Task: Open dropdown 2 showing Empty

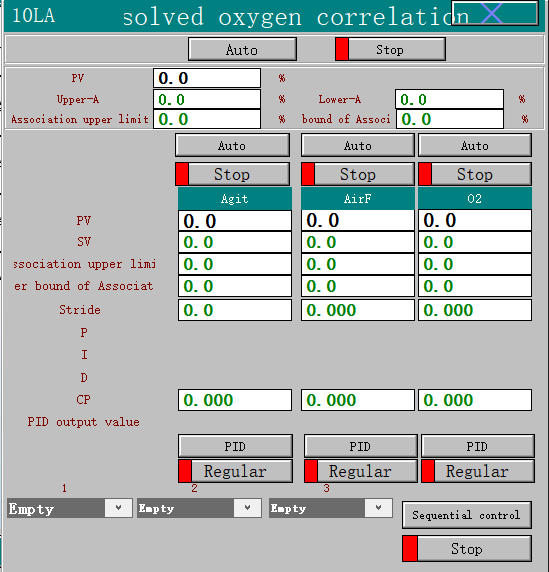Action: pyautogui.click(x=199, y=508)
